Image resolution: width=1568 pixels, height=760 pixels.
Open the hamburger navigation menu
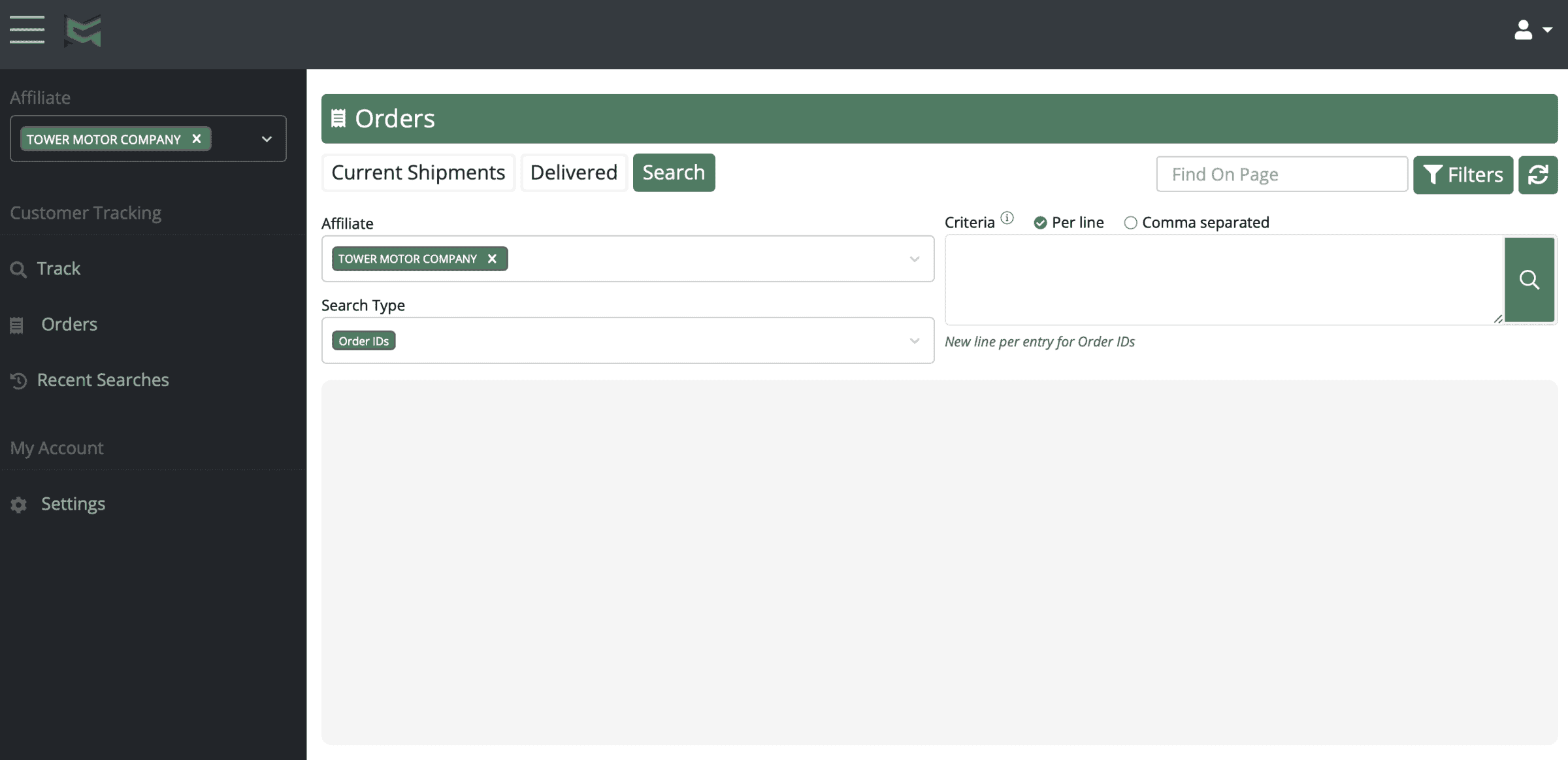click(x=27, y=30)
